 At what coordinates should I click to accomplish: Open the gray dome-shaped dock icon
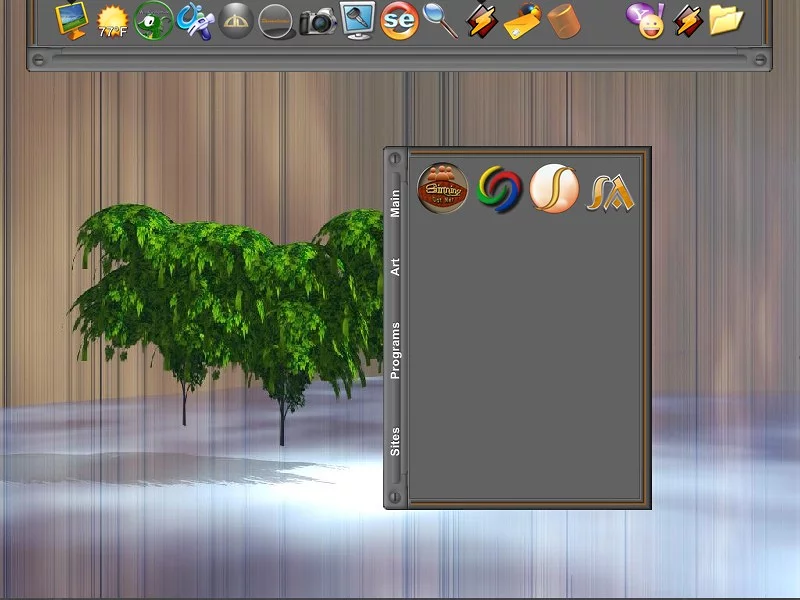[236, 20]
